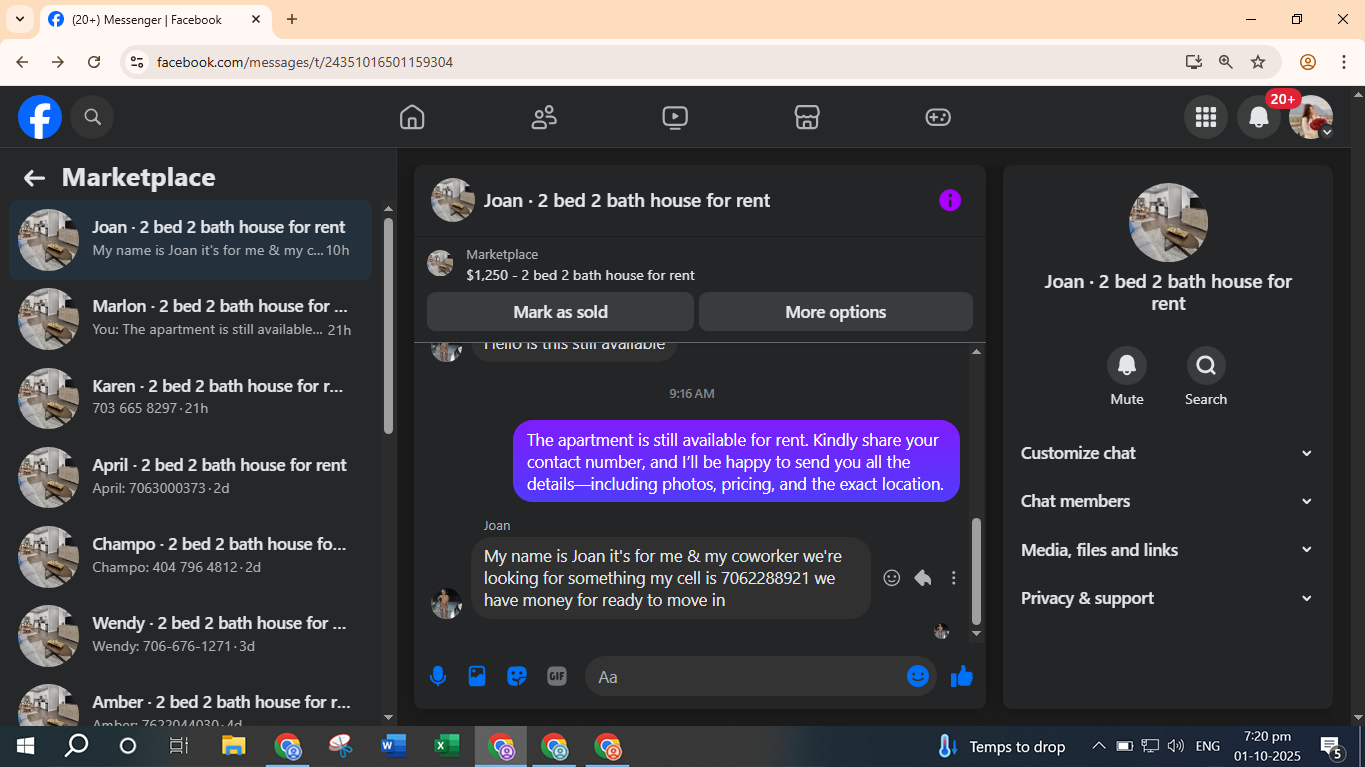Expand Media, files and links section
The image size is (1365, 767).
[1167, 550]
